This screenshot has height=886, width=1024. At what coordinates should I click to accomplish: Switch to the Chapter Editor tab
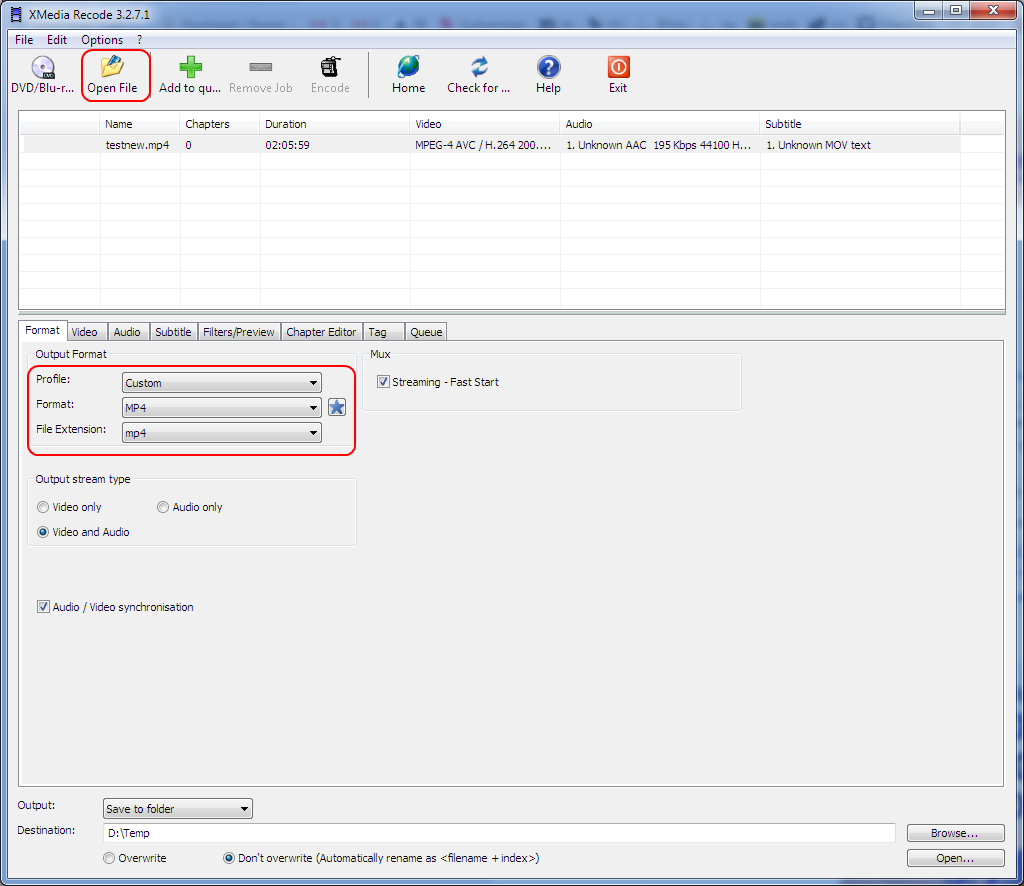(321, 332)
